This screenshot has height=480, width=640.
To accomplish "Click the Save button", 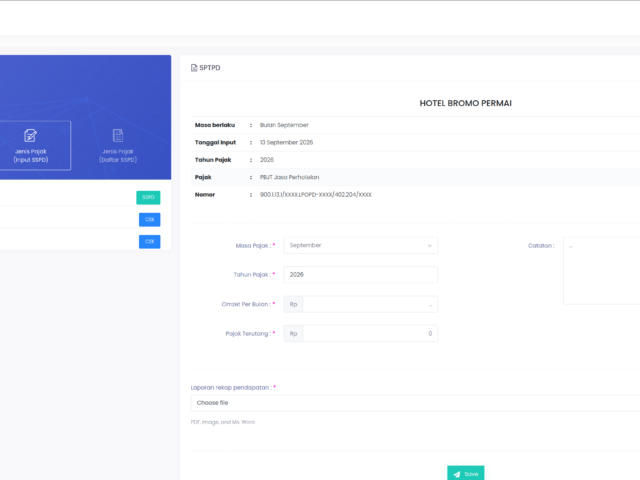I will click(x=466, y=473).
